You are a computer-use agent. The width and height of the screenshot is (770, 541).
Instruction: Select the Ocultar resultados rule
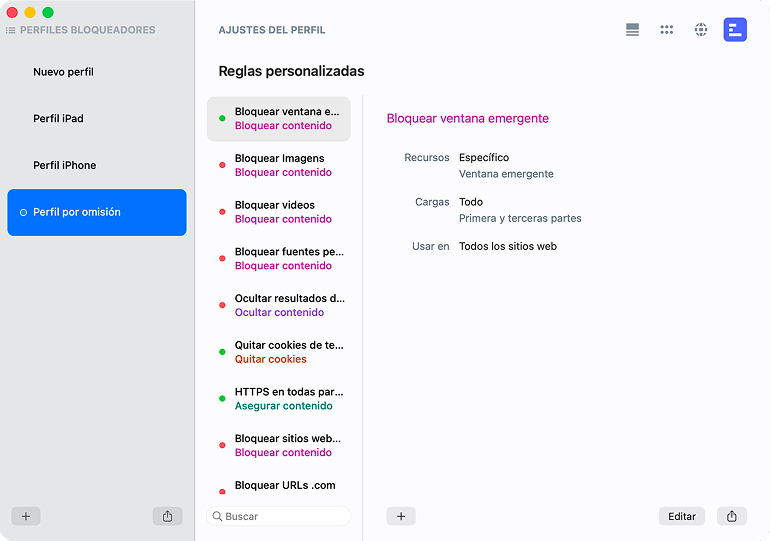(289, 305)
